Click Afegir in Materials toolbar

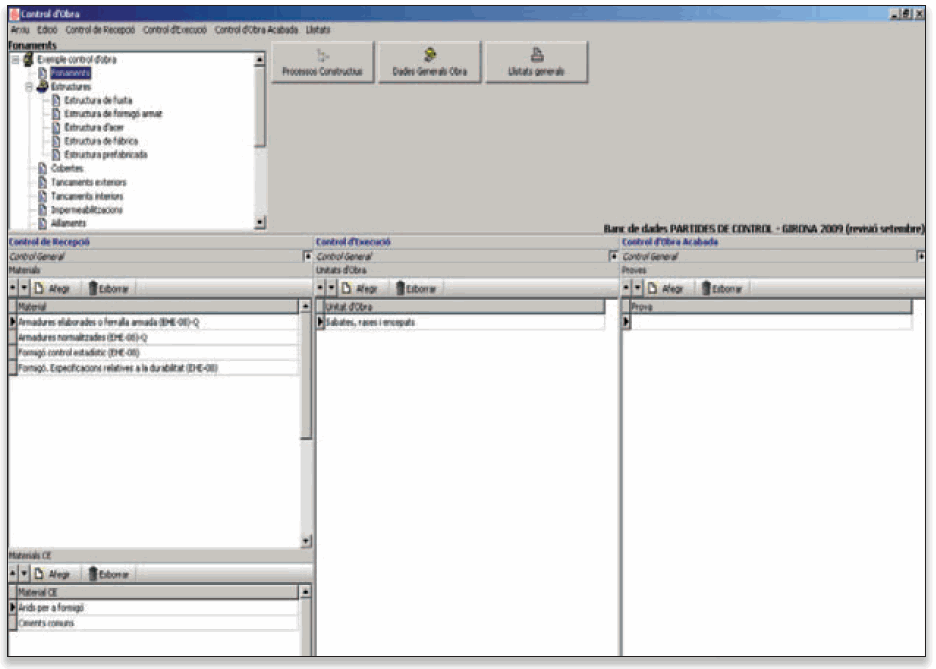pyautogui.click(x=54, y=288)
